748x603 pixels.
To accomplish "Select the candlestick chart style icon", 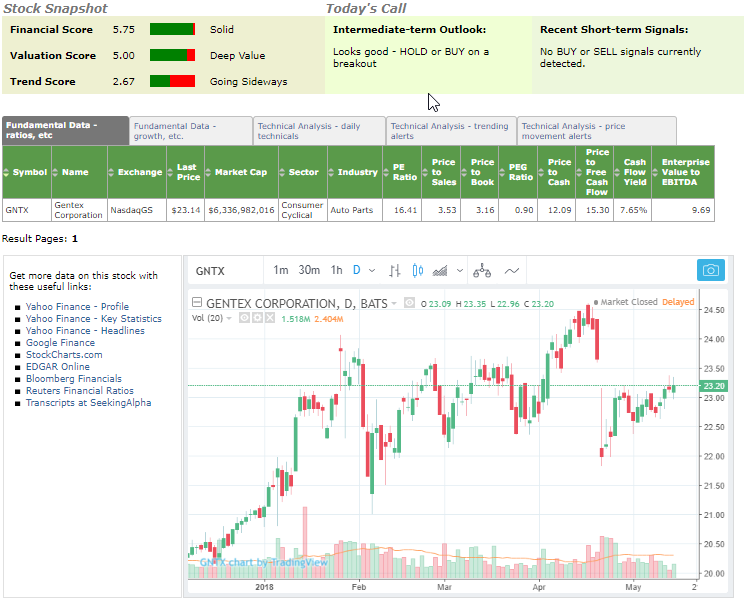I will pos(417,271).
